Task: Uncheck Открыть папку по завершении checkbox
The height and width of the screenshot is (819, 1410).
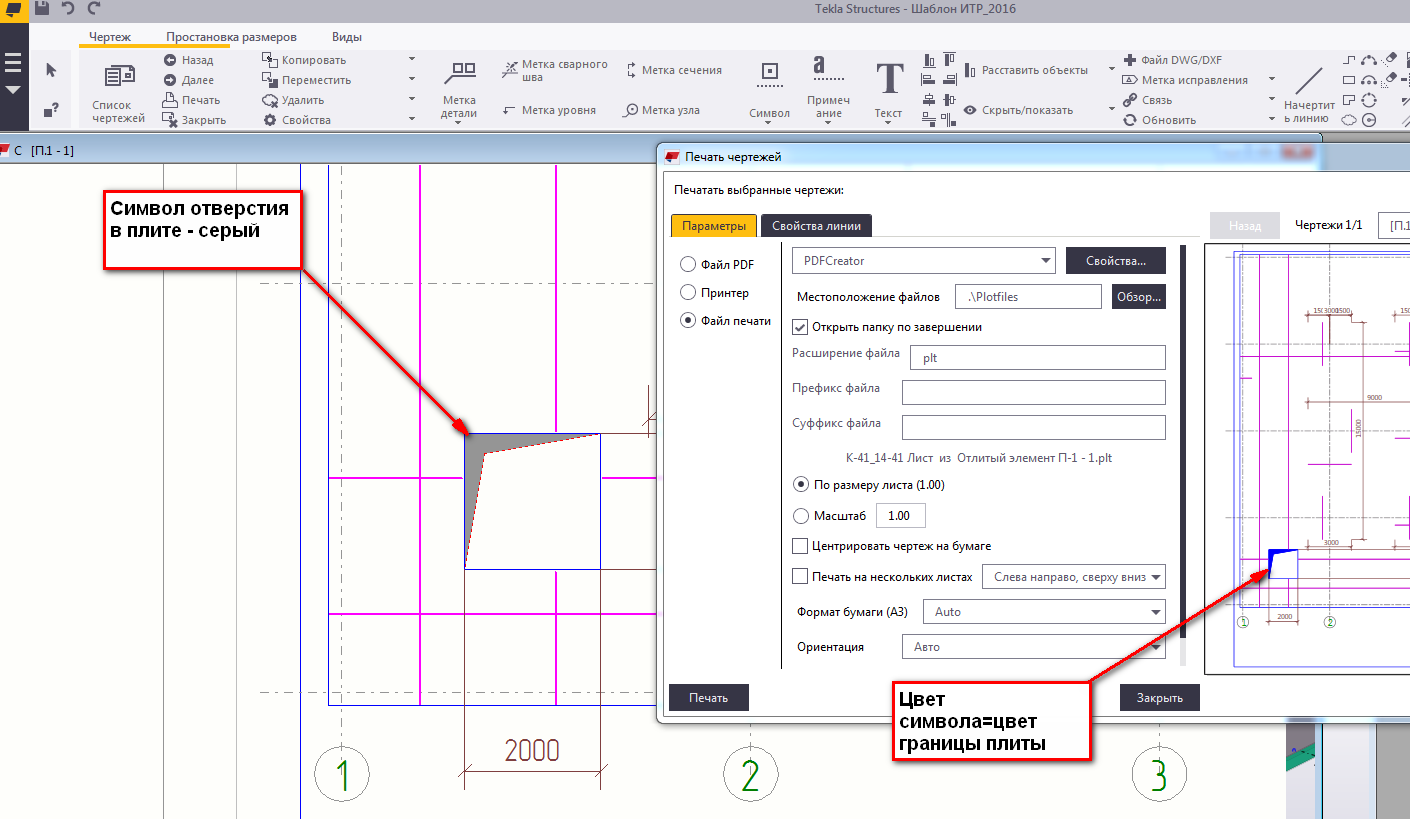Action: [800, 327]
